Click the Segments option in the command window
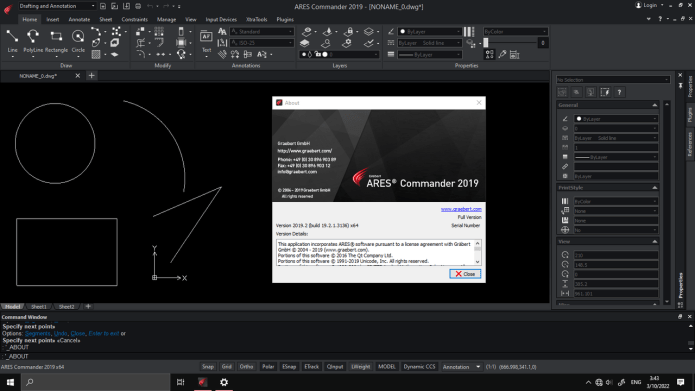This screenshot has height=391, width=695. [x=38, y=333]
